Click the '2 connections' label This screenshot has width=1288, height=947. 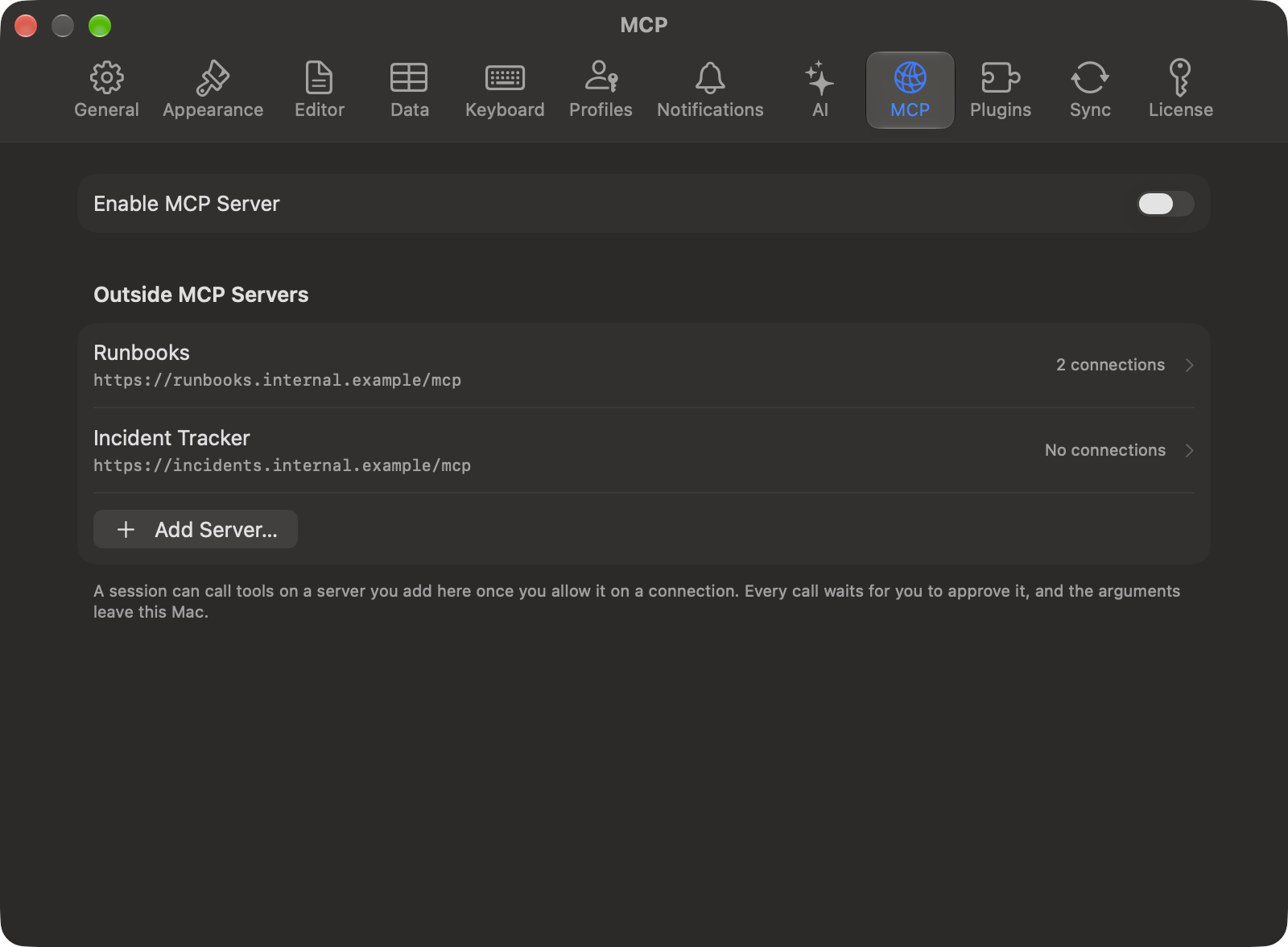[1110, 365]
